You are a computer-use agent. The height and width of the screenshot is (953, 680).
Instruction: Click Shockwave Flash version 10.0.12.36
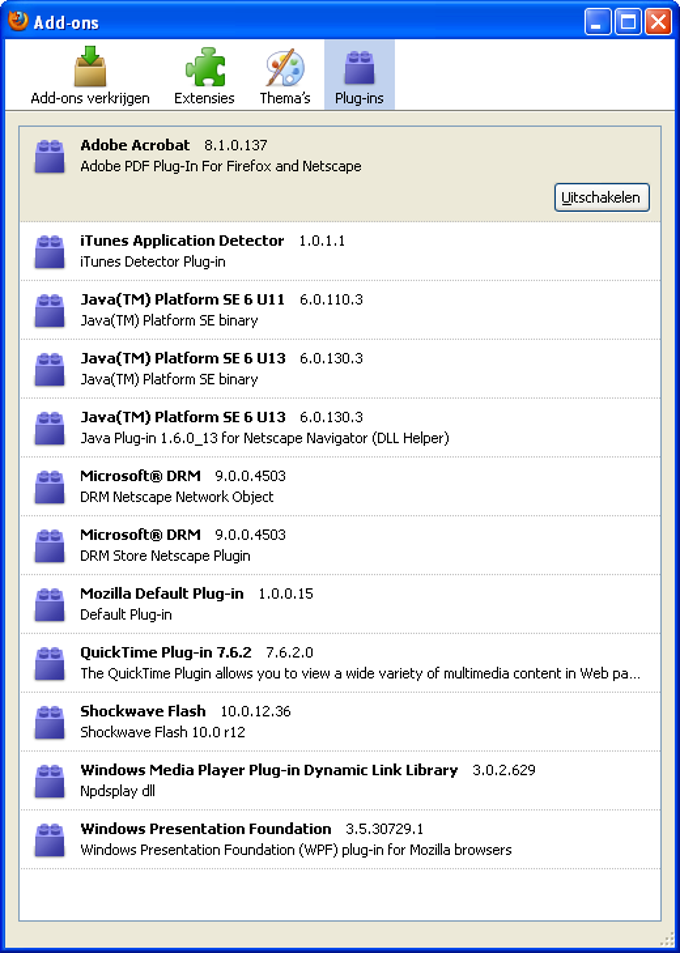click(x=256, y=711)
